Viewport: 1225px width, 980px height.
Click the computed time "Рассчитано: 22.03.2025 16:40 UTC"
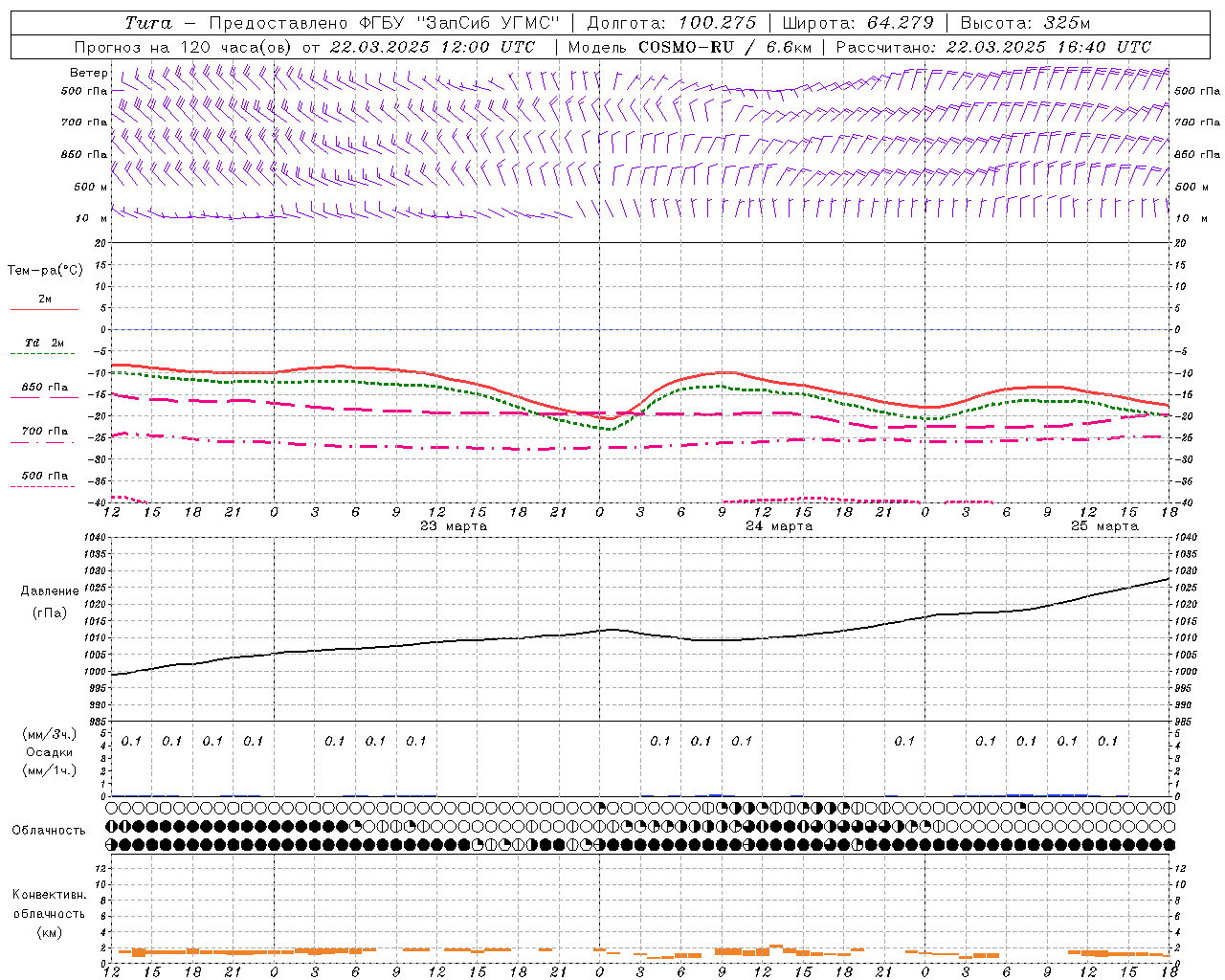[x=993, y=47]
